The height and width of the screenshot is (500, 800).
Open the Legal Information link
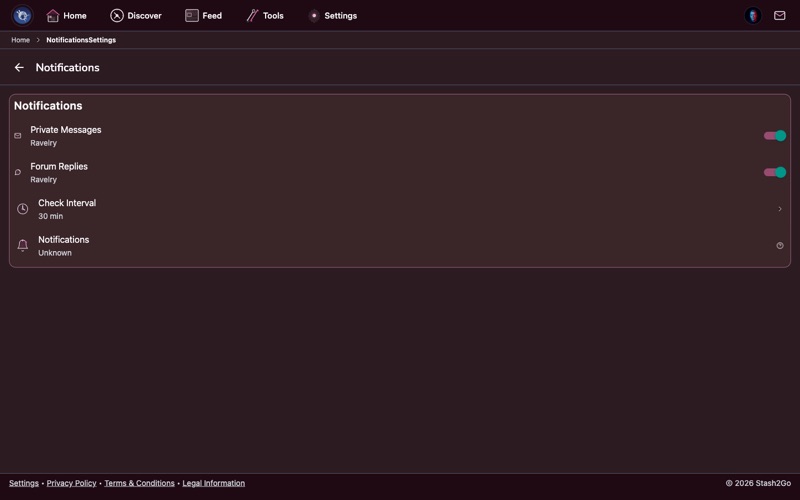click(x=214, y=483)
